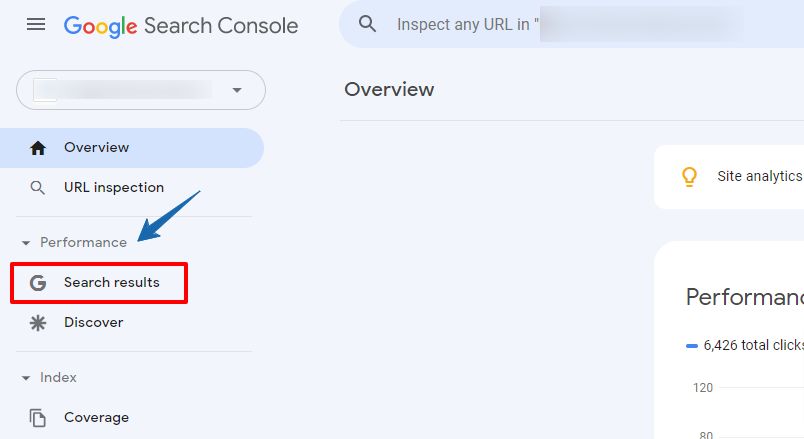Click the Site analytics lightbulb icon
The height and width of the screenshot is (439, 804).
[x=689, y=177]
